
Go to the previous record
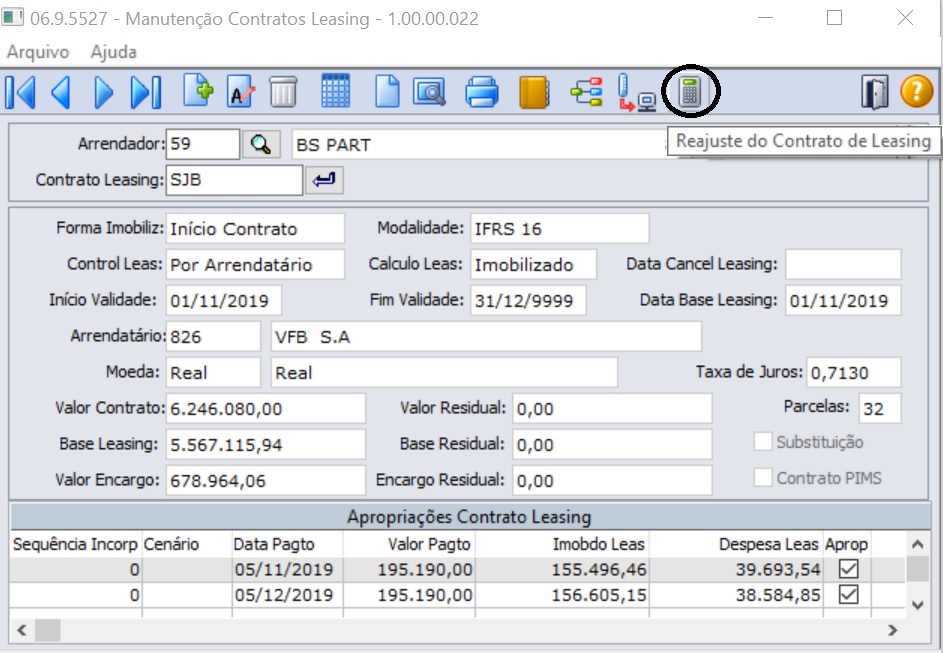tap(61, 92)
